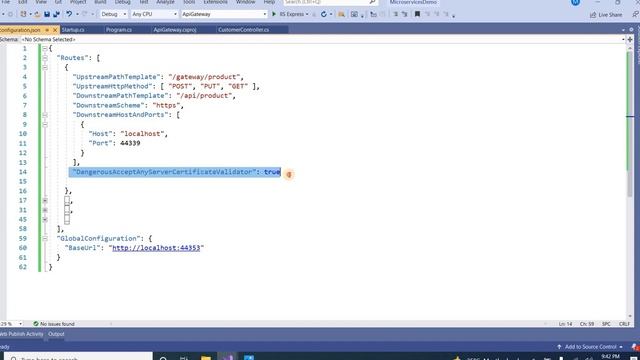Open File Explorer from the taskbar
640x360 pixels.
(x=206, y=358)
